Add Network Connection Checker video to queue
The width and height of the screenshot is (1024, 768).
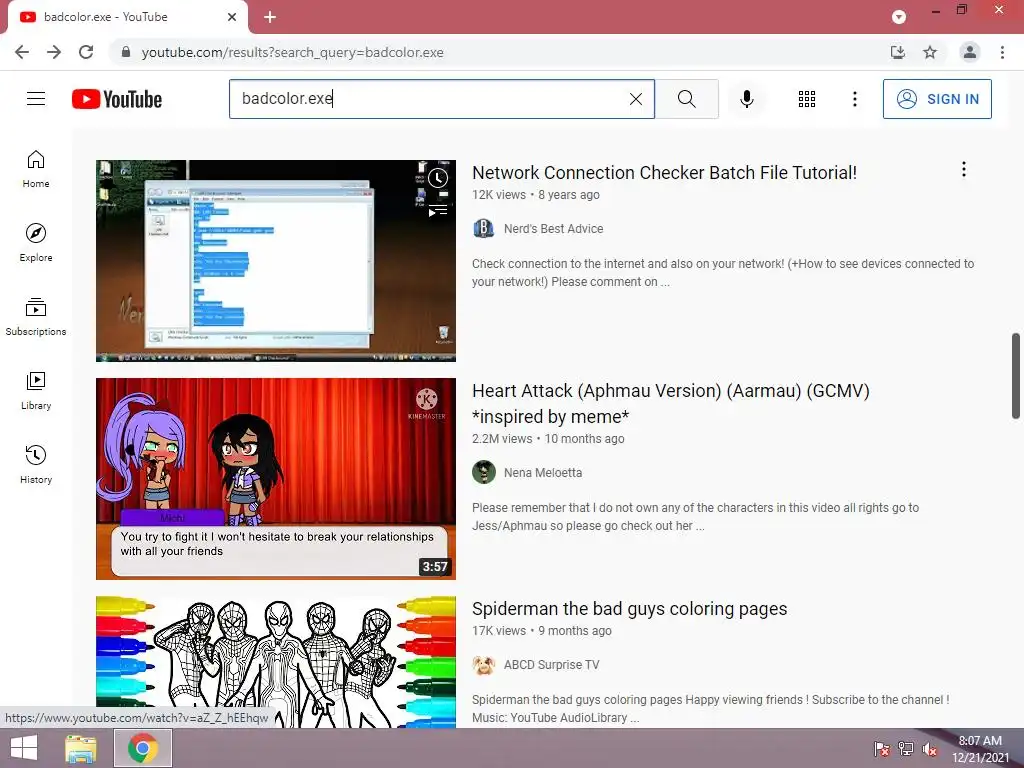pos(438,210)
